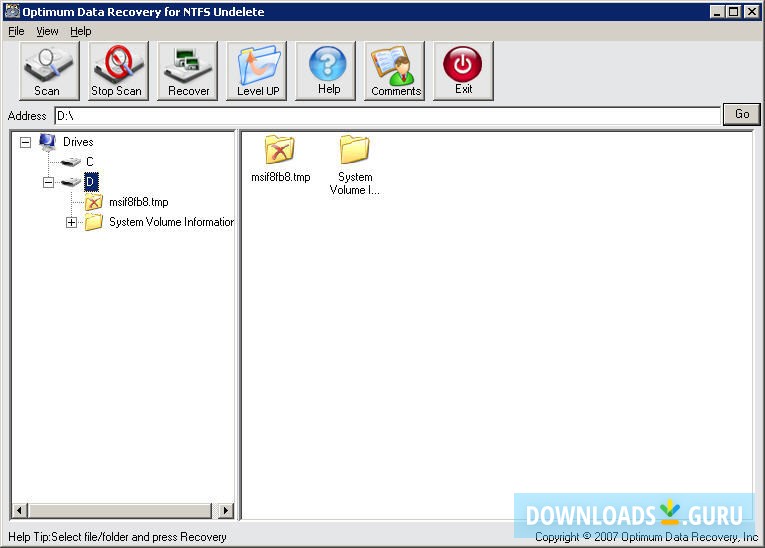Click the 'Drives' root label
This screenshot has height=548, width=765.
[x=78, y=142]
